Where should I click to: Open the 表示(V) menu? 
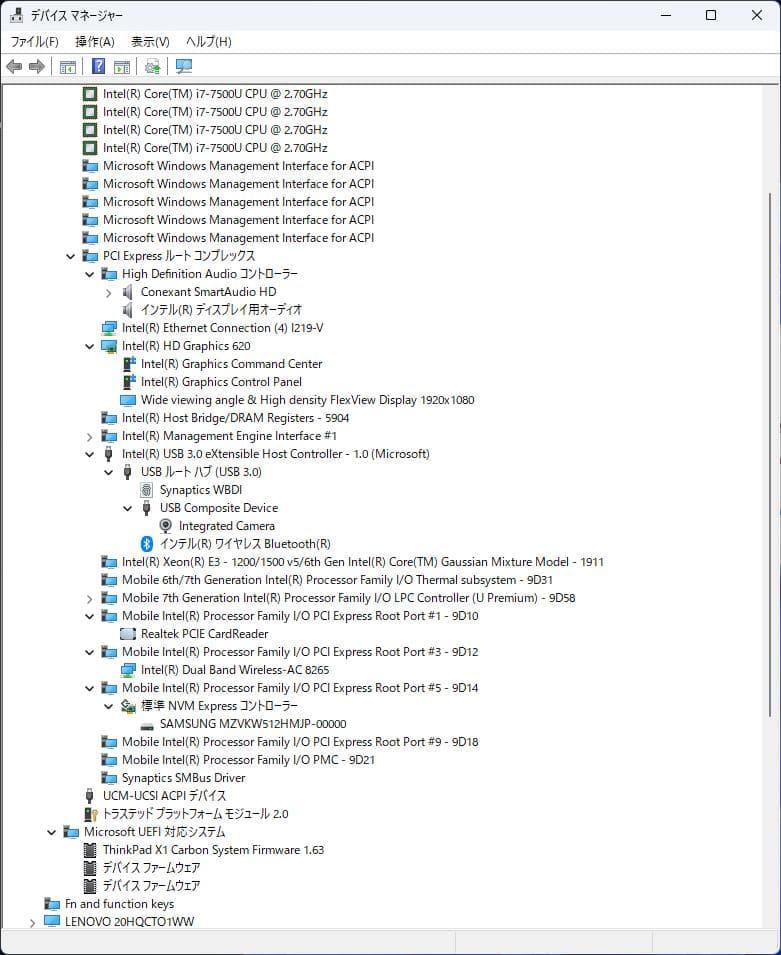pos(150,41)
